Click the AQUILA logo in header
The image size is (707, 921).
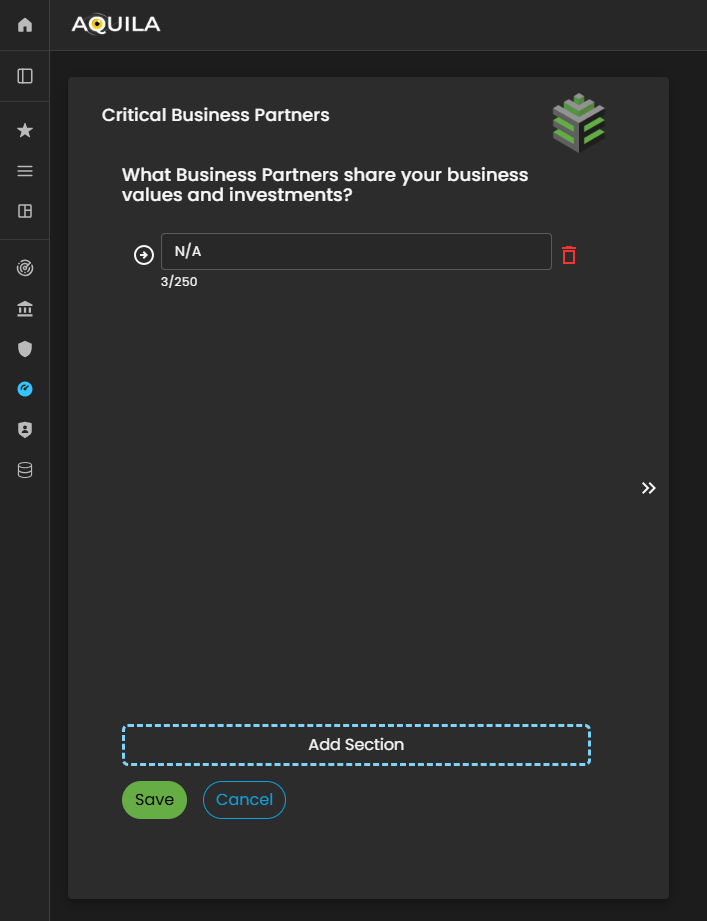point(116,25)
